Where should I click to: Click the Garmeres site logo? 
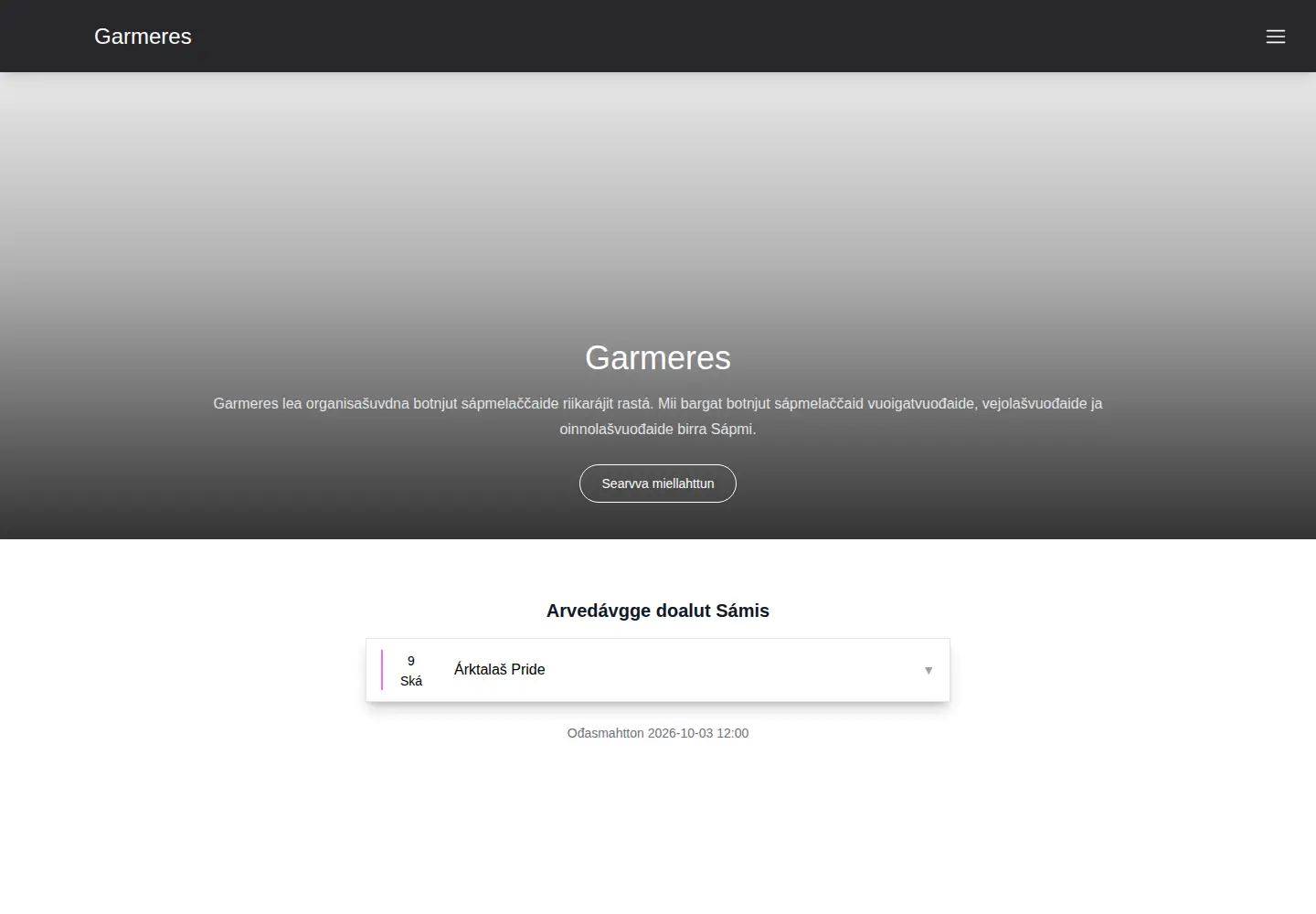click(143, 37)
